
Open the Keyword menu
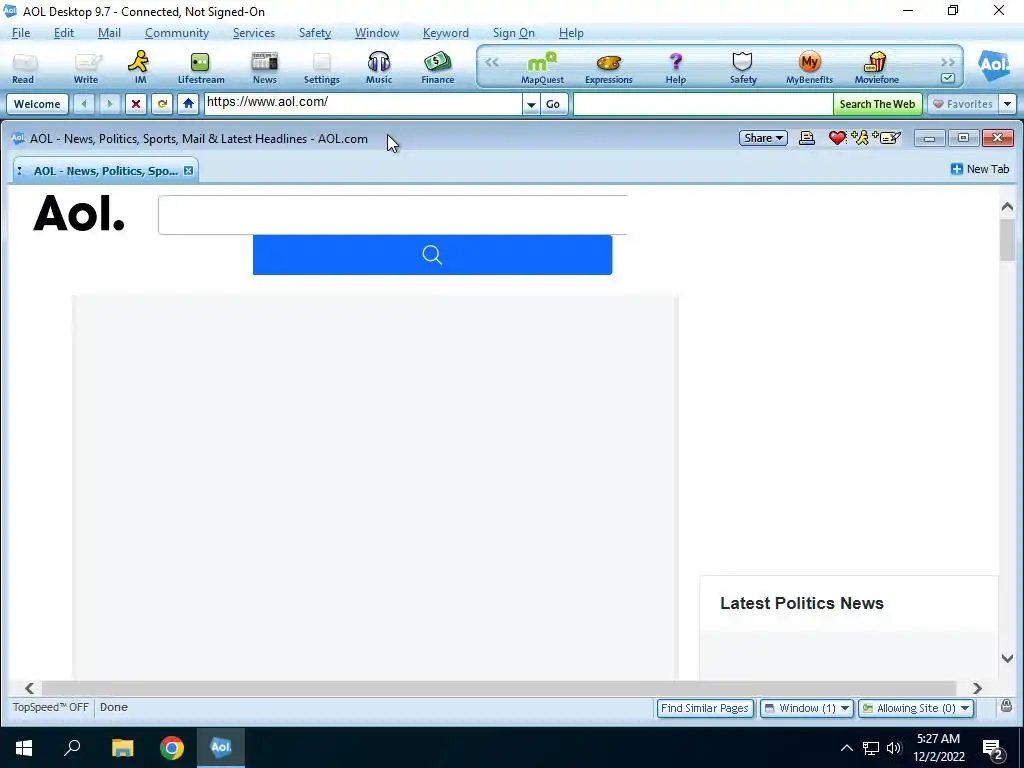(445, 33)
